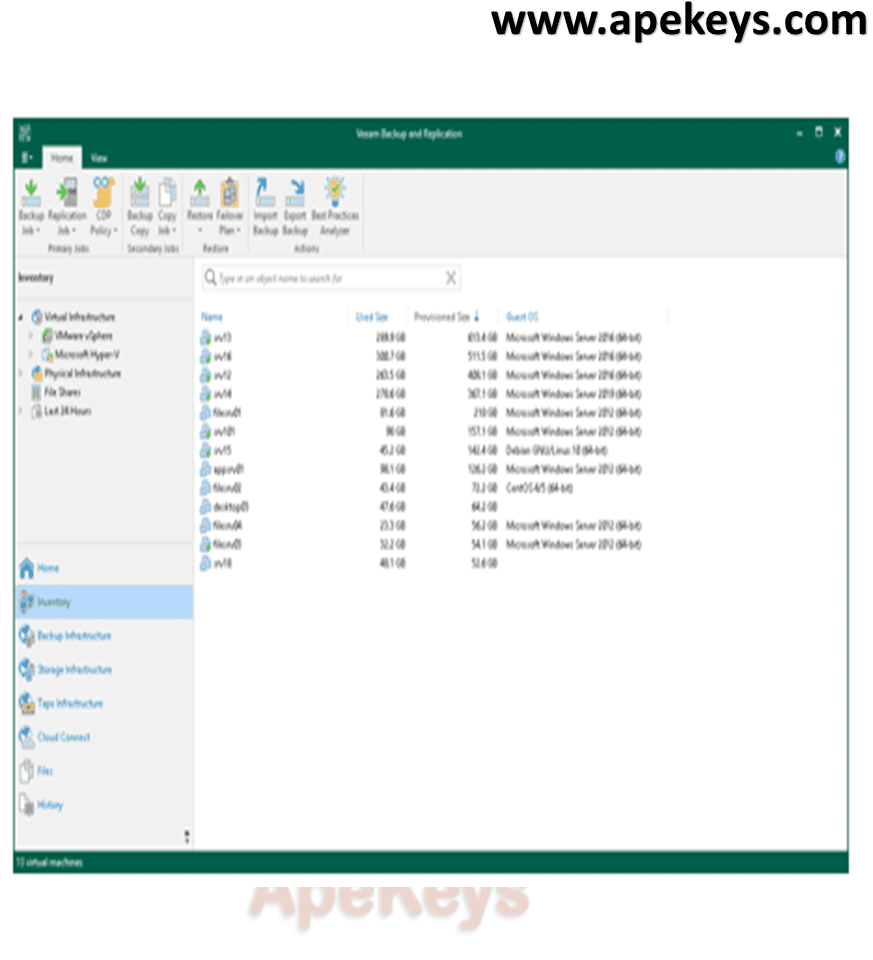Open the Tape Infrastructure view

pos(104,703)
